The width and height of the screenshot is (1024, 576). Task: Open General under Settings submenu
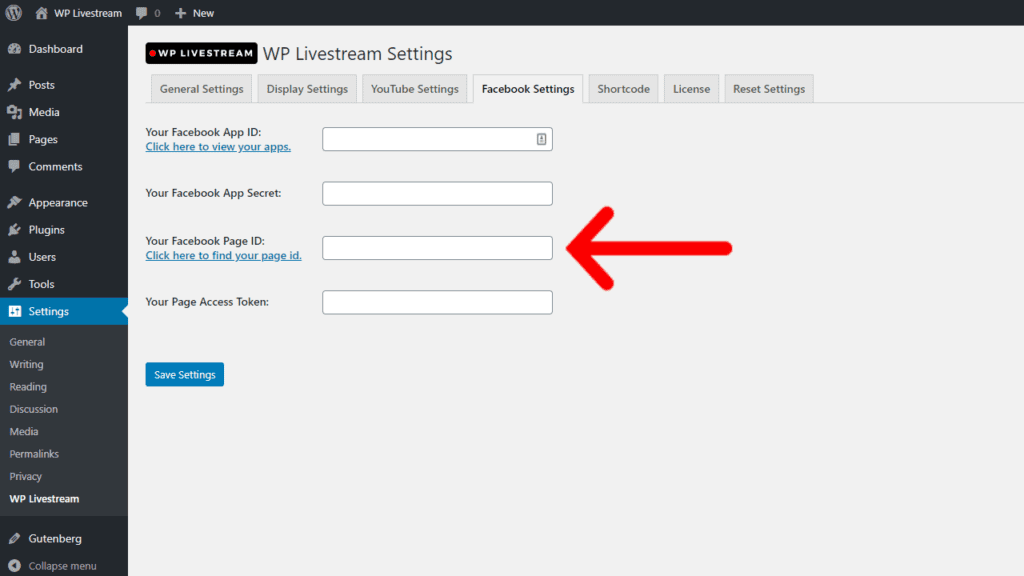(x=27, y=342)
